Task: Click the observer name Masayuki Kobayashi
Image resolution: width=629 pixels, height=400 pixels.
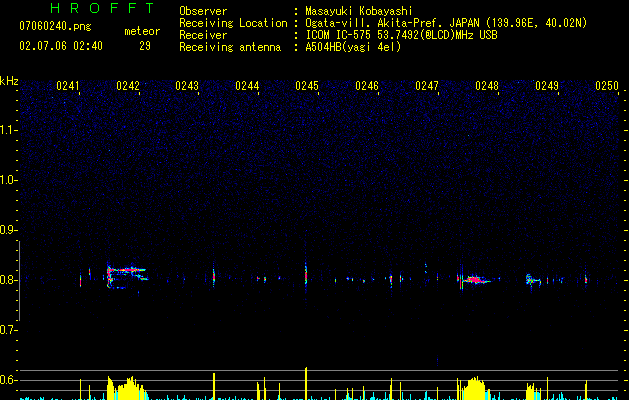Action: tap(359, 11)
